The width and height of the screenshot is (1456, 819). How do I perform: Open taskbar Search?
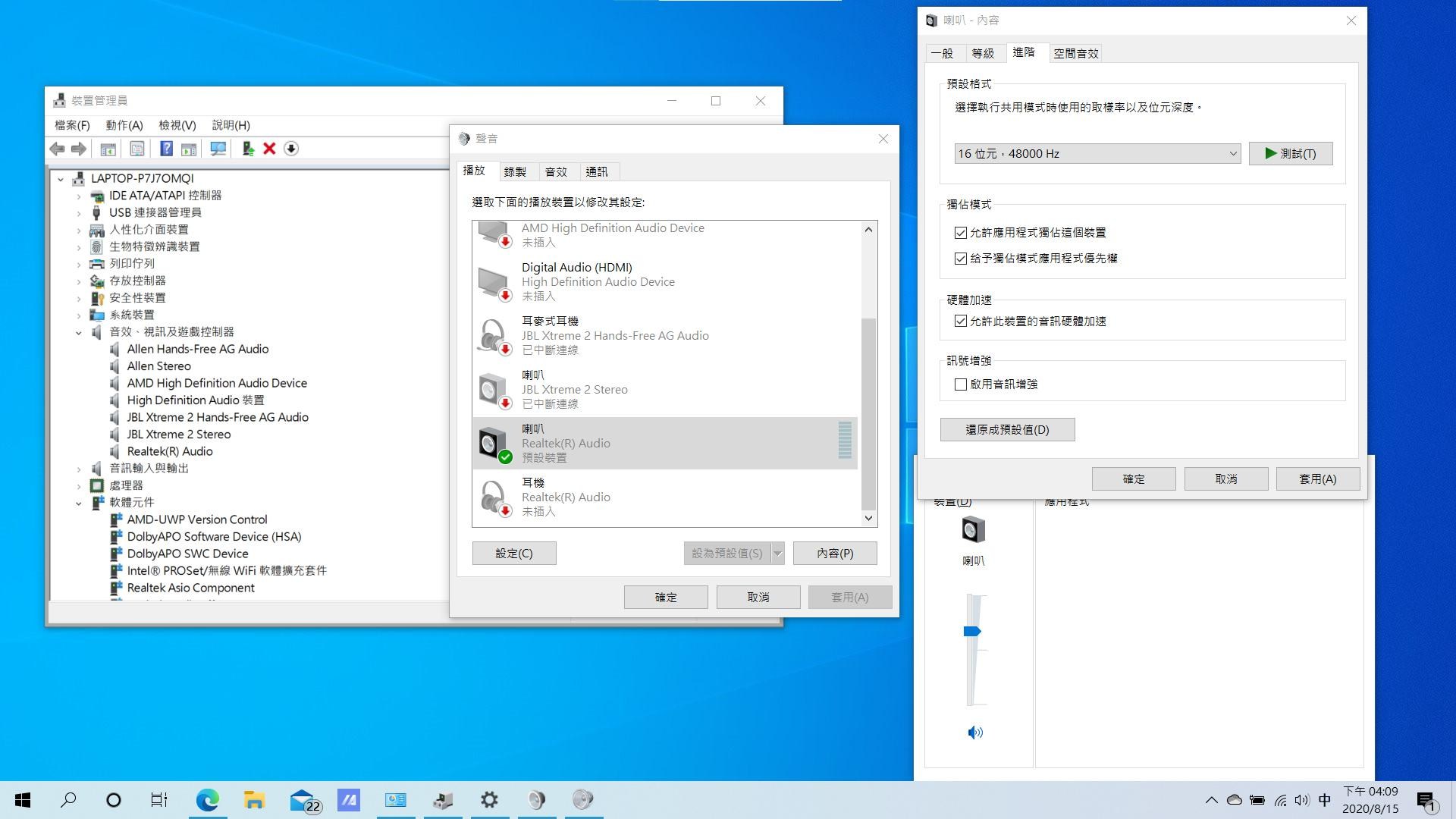coord(68,800)
